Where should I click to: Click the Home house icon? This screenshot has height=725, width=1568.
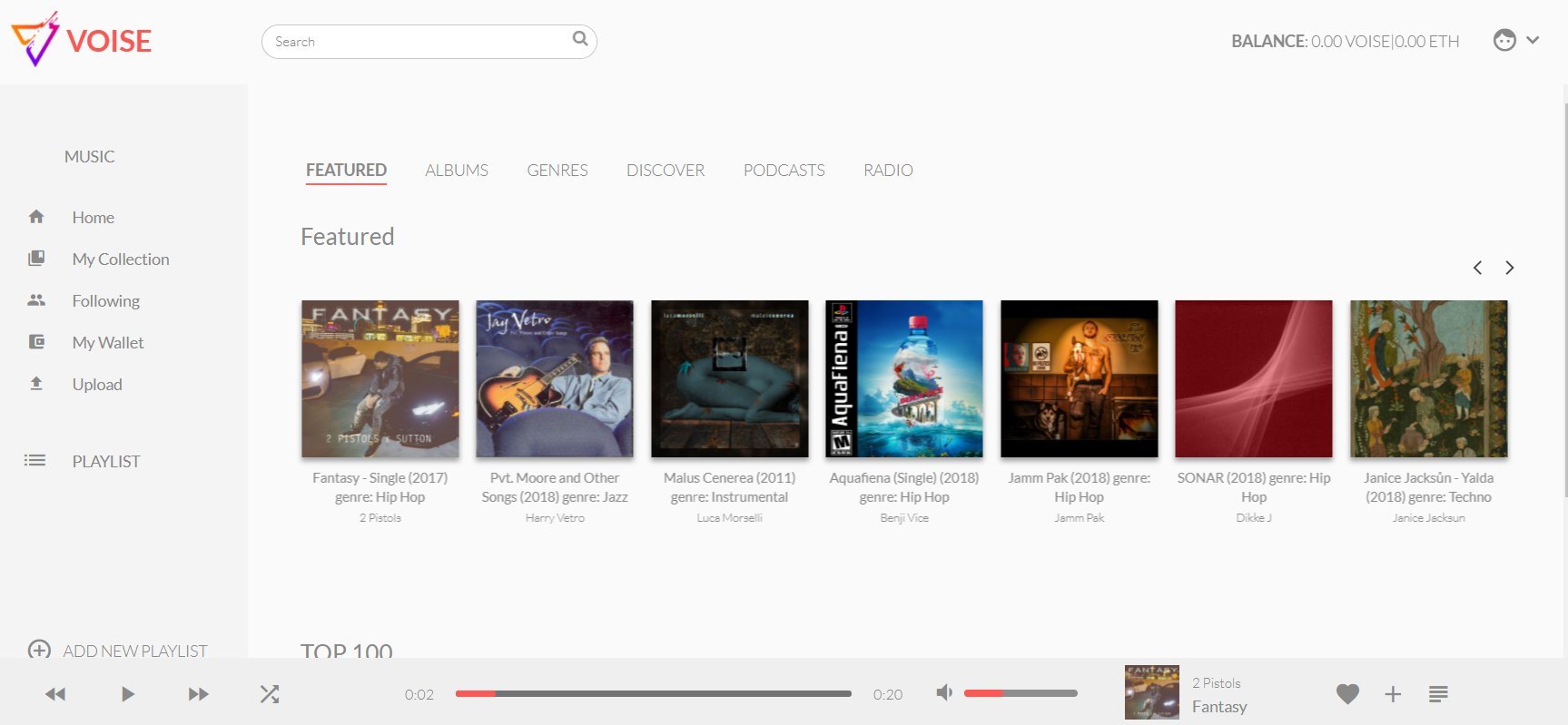36,217
